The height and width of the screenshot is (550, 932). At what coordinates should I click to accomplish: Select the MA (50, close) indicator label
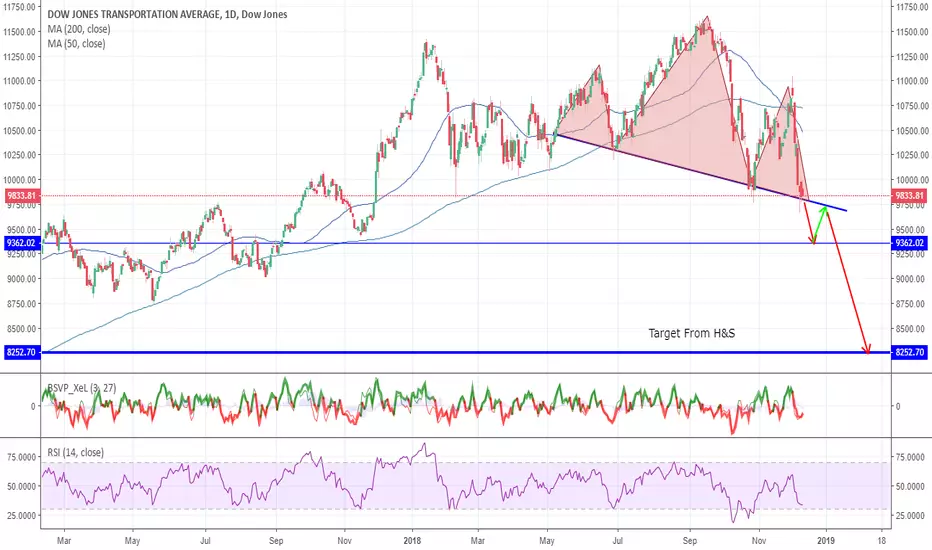(x=76, y=43)
